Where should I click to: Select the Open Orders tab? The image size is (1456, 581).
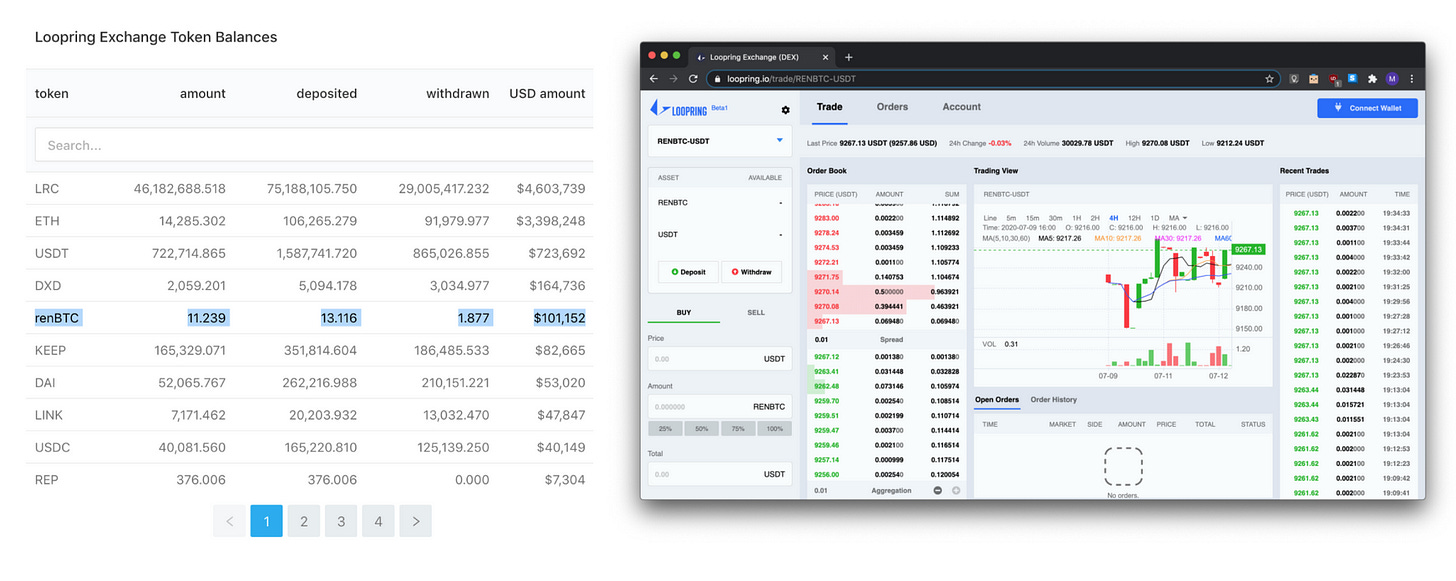[x=997, y=400]
